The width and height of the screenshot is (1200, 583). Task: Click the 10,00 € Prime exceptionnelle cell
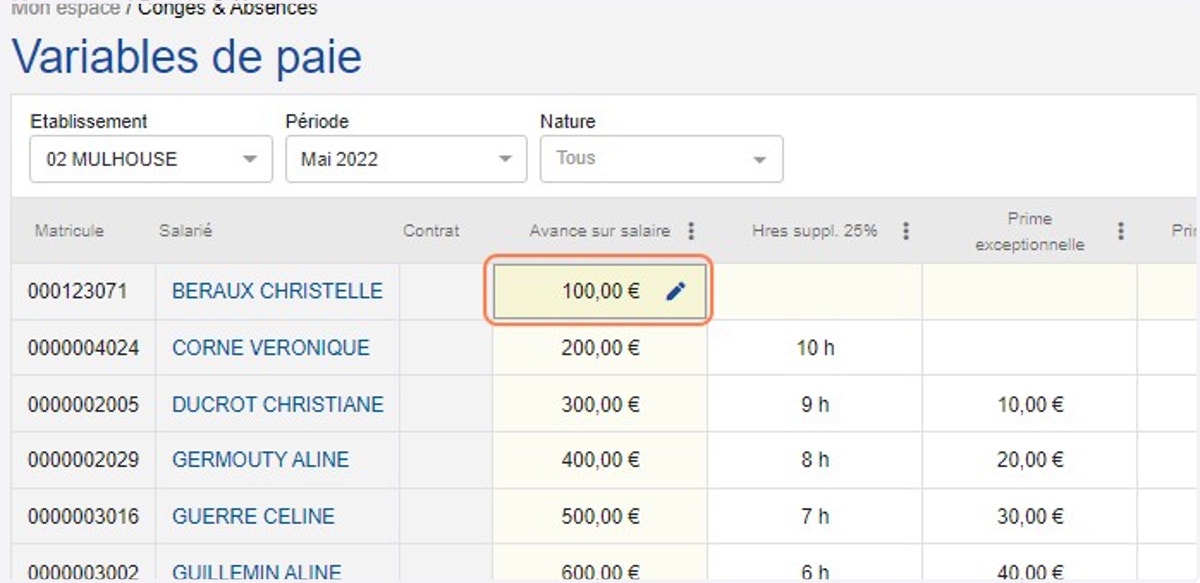1030,405
